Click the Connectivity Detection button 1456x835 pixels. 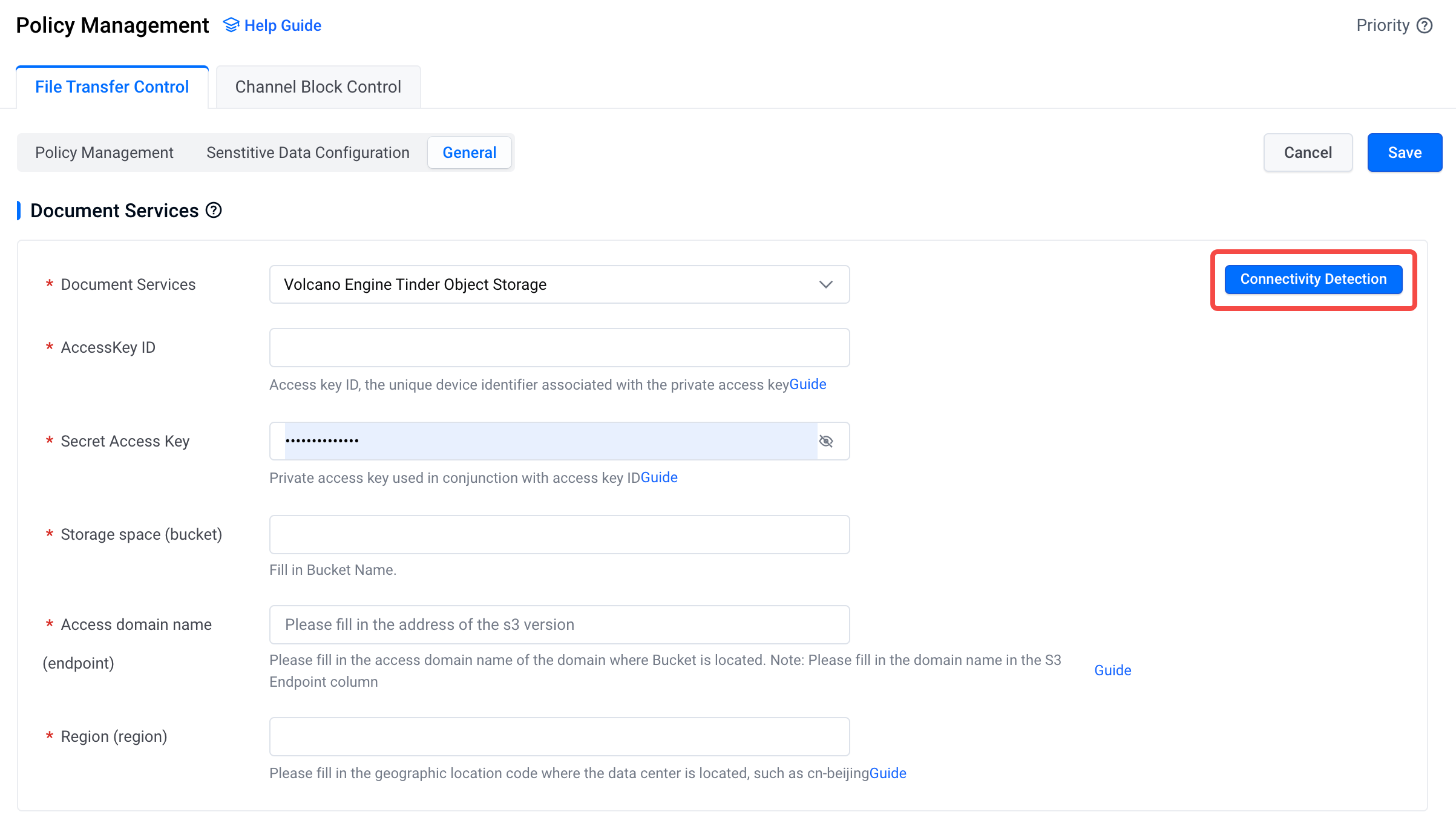(x=1313, y=279)
